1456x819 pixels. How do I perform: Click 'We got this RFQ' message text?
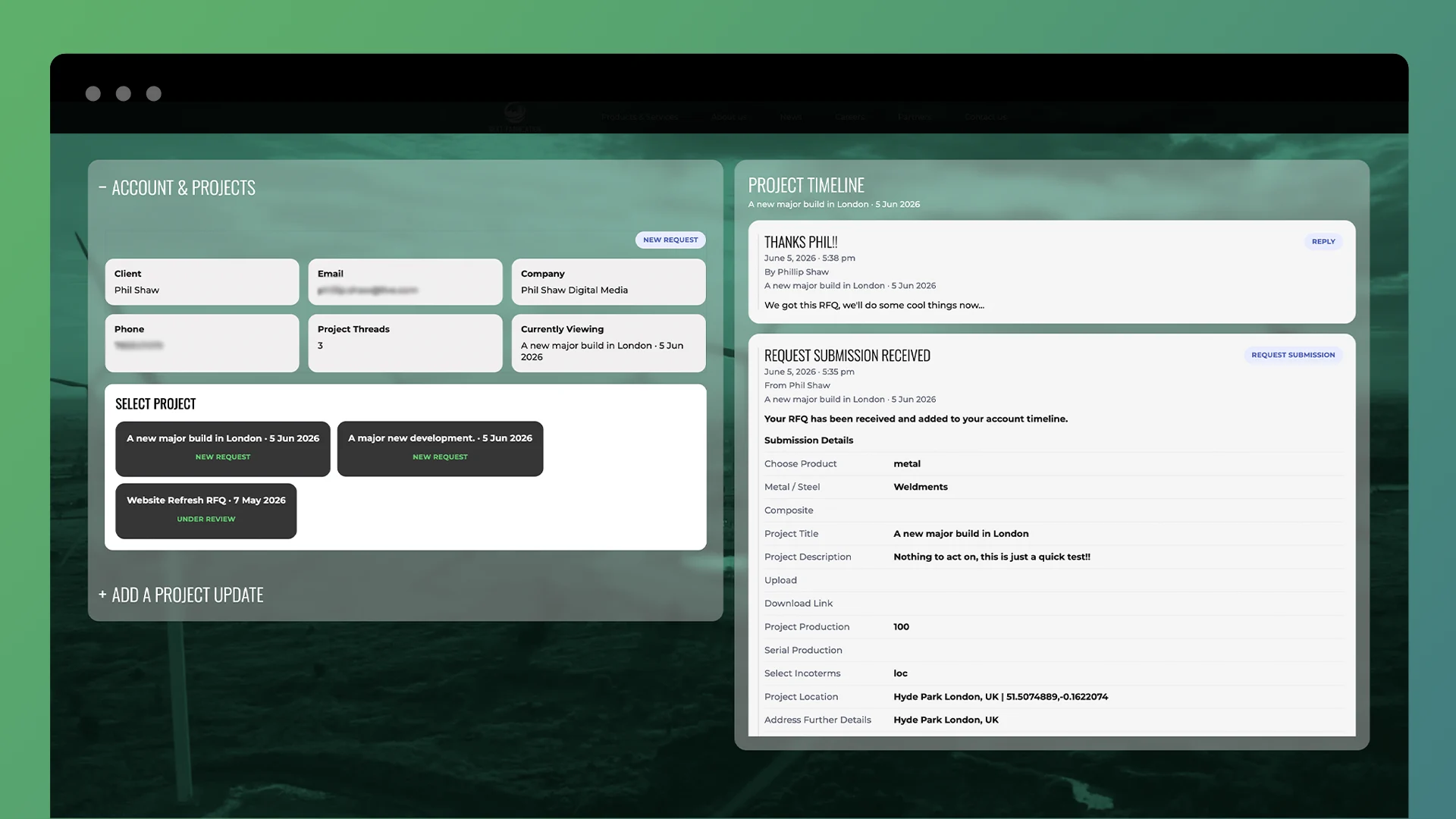874,306
